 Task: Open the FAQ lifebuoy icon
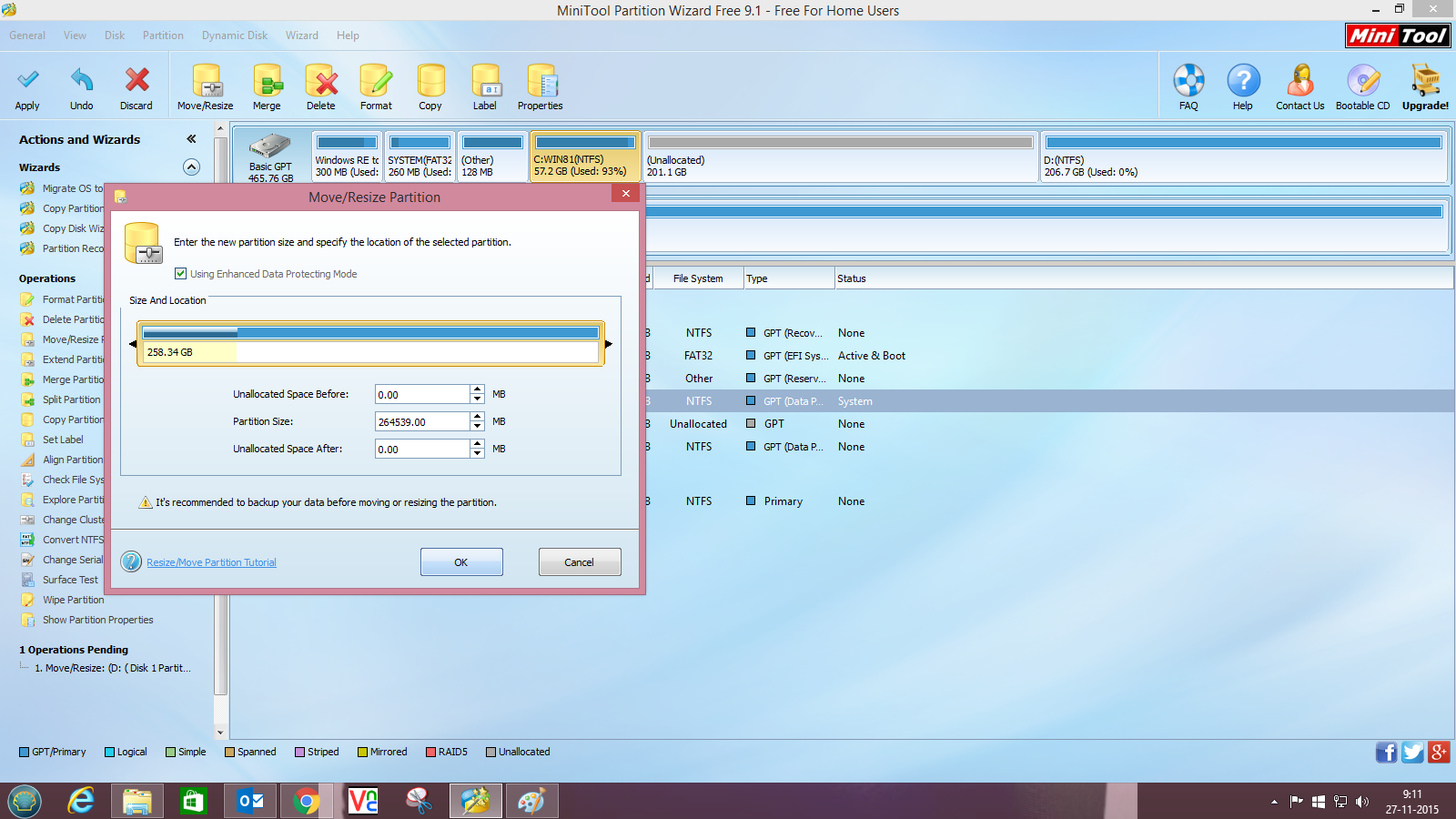[1188, 80]
